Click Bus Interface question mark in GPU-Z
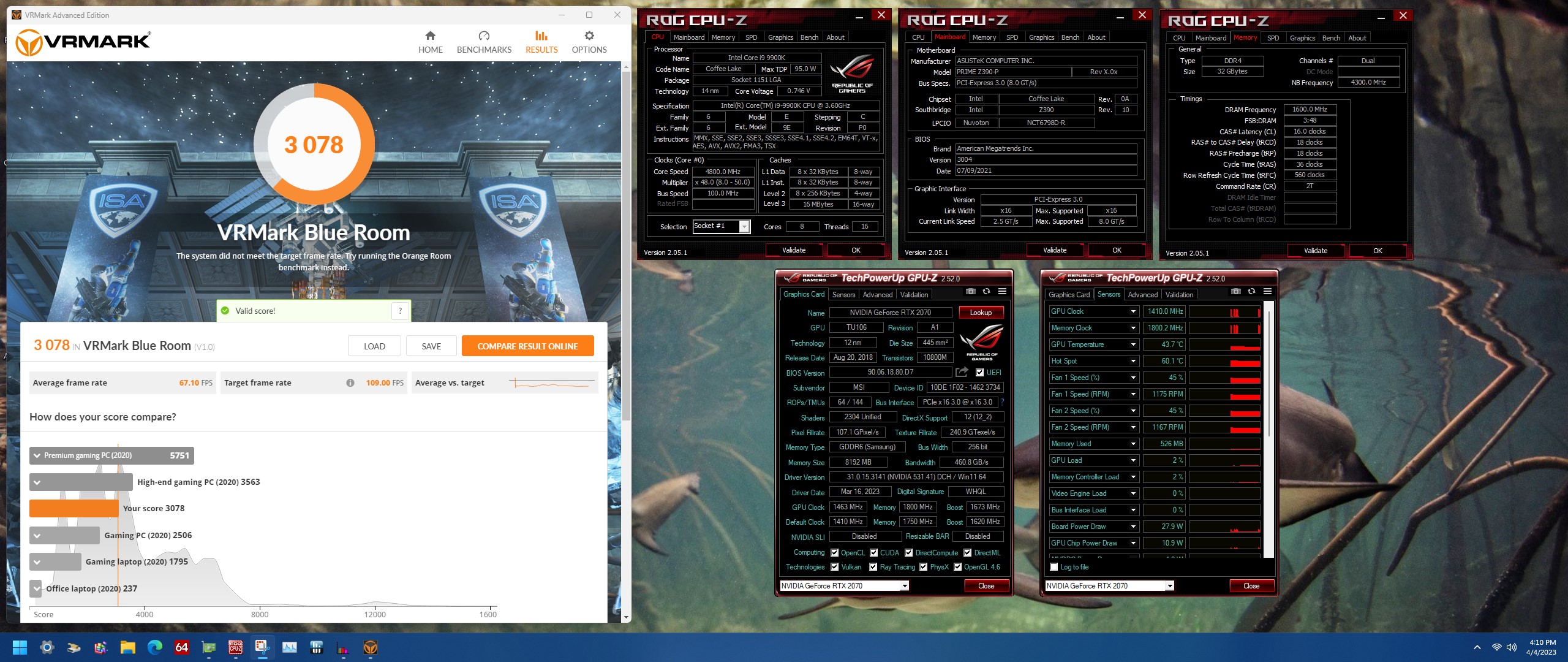Screen dimensions: 1568x662 tap(1002, 402)
